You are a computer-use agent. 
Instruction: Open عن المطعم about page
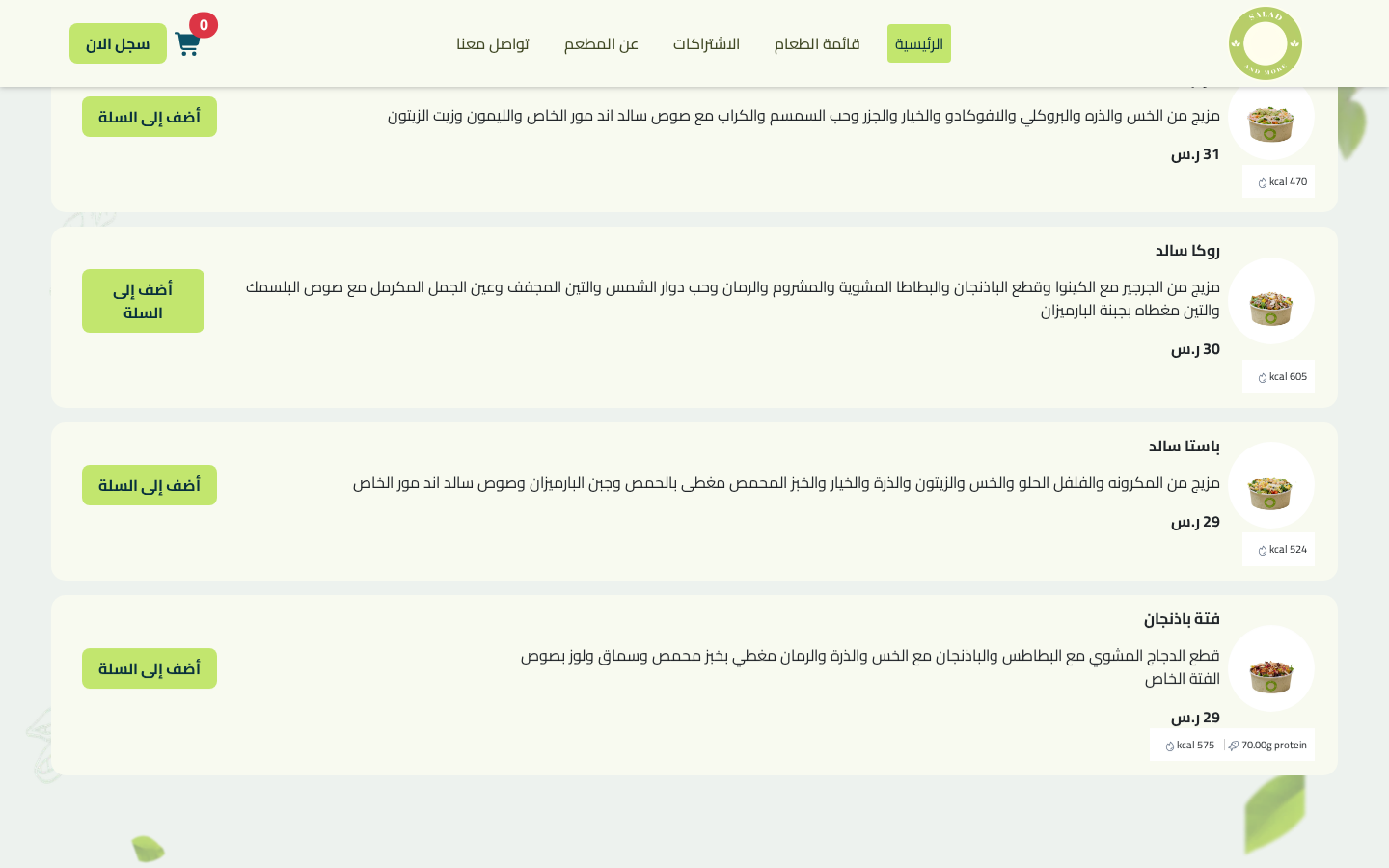point(601,43)
